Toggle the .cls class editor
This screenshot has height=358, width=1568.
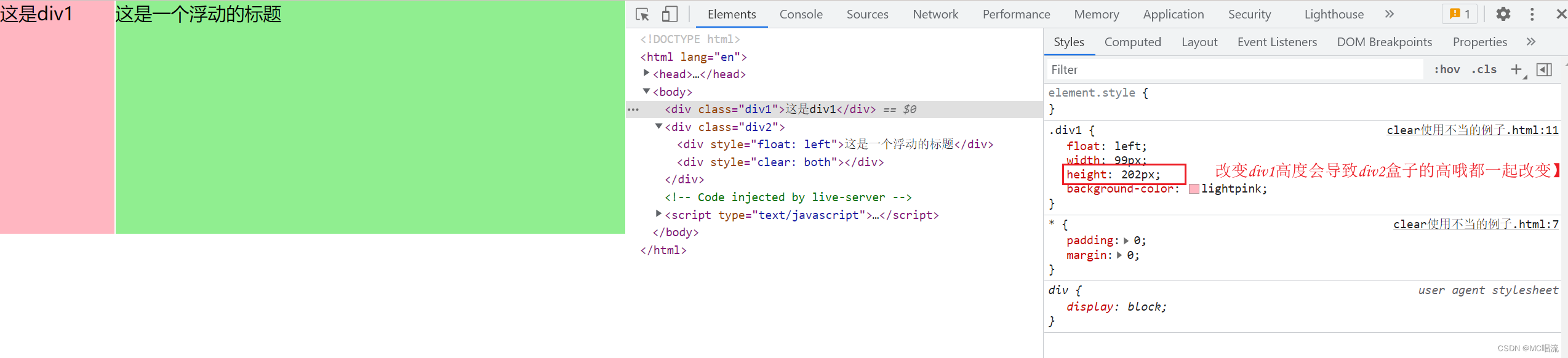(x=1484, y=70)
